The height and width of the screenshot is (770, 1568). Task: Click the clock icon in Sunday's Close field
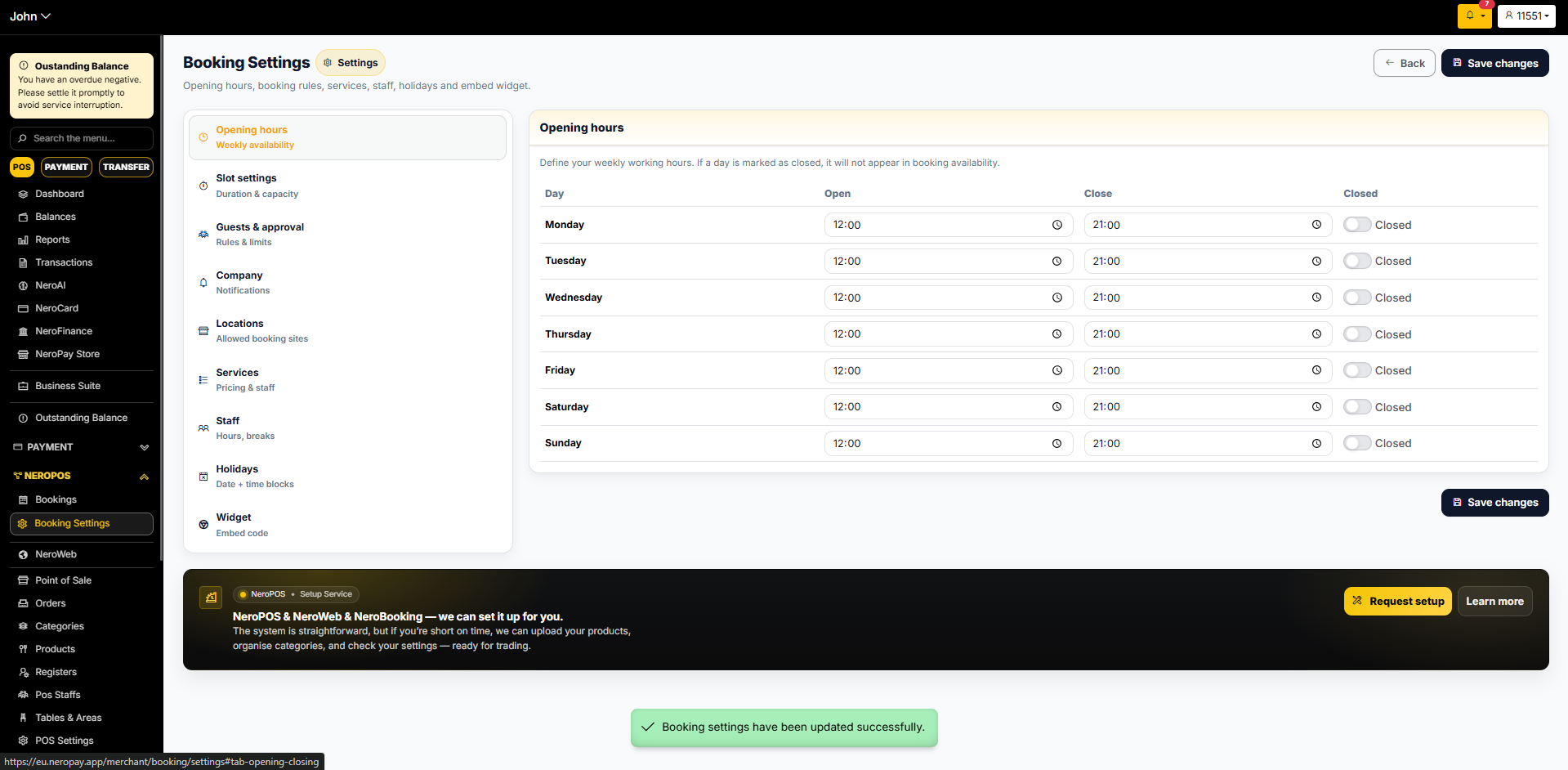tap(1316, 443)
